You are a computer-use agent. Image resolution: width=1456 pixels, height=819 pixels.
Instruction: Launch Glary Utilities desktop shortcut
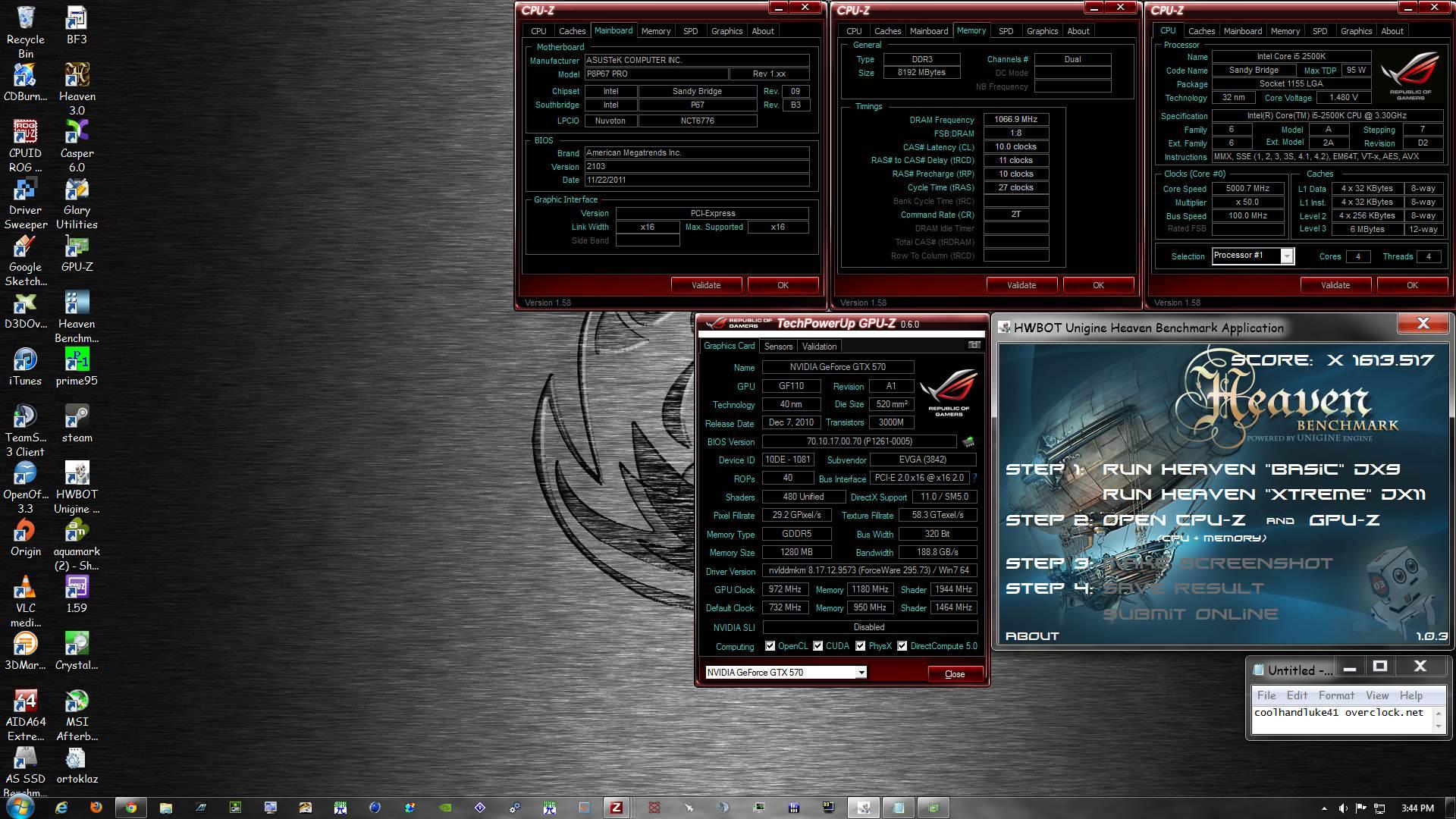77,202
